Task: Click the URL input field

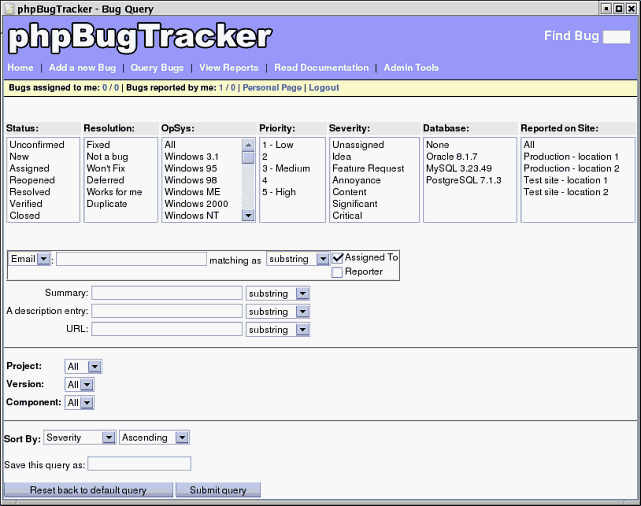Action: pos(167,329)
